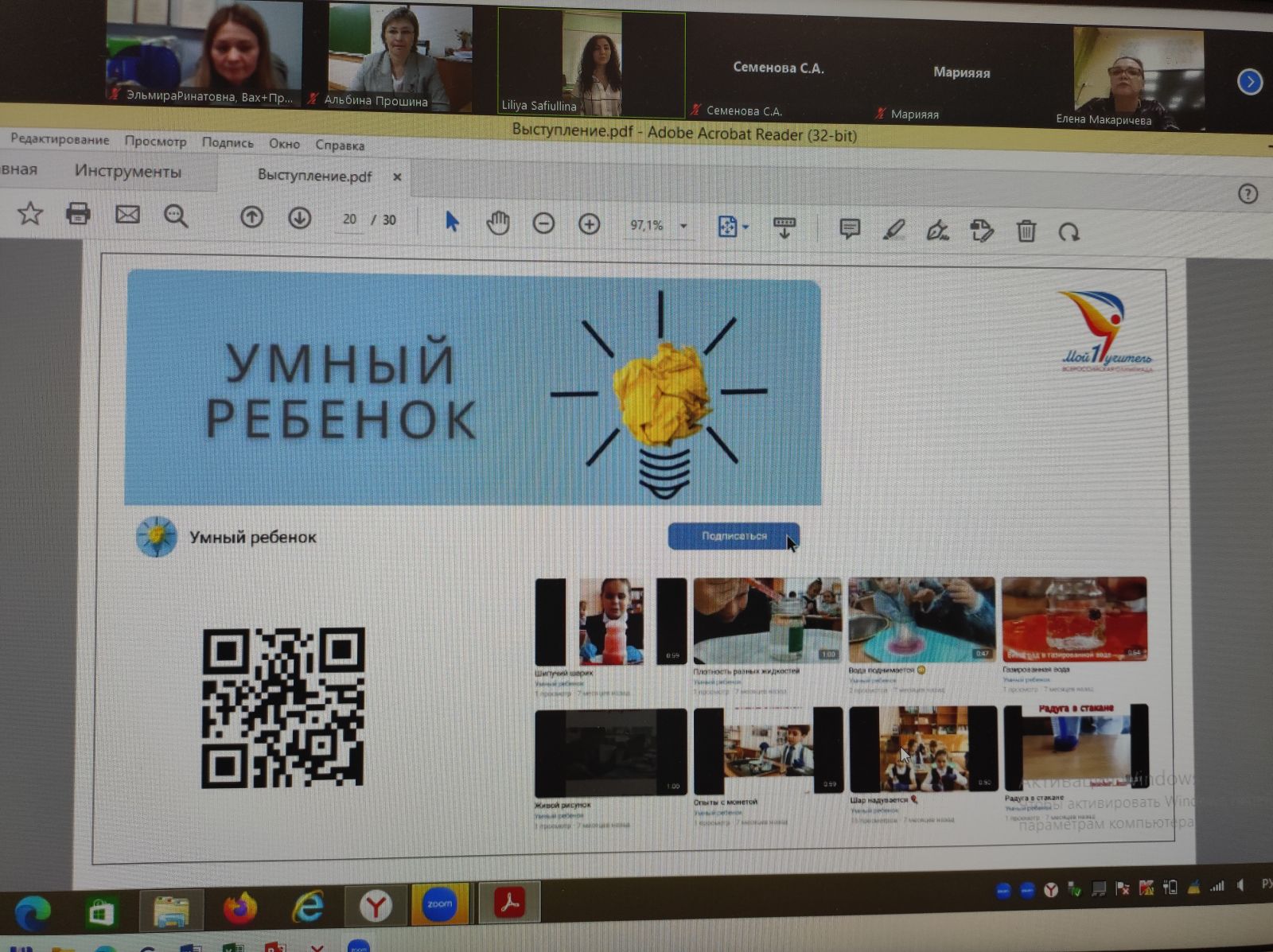This screenshot has width=1273, height=952.
Task: Click the trash delete icon
Action: tap(1026, 231)
